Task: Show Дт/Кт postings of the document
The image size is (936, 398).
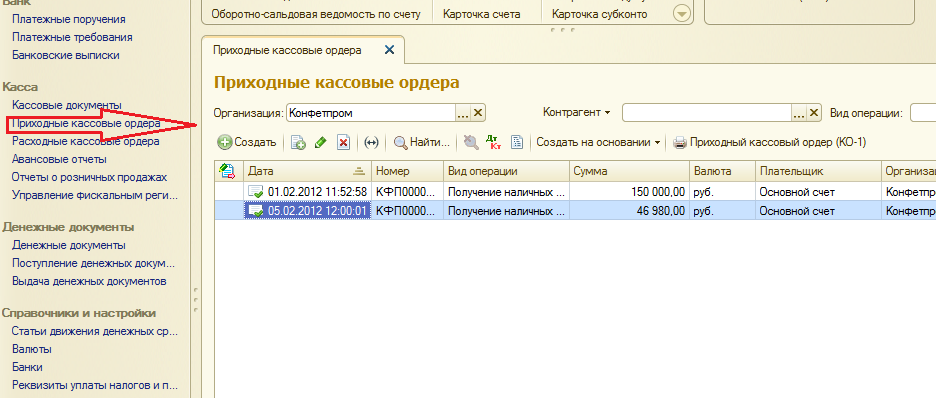Action: (x=494, y=142)
